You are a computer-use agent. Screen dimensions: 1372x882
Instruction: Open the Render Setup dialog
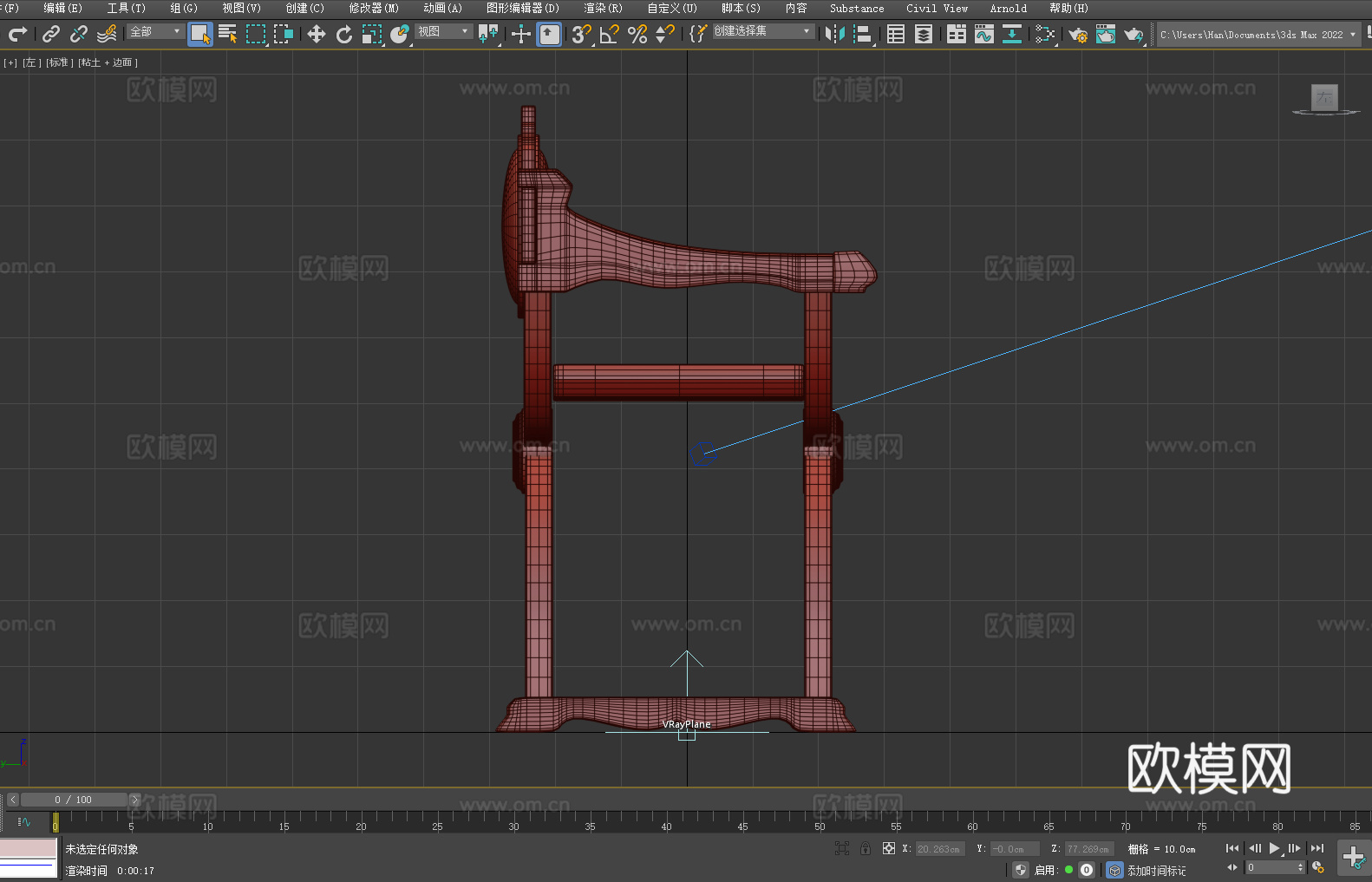pyautogui.click(x=1078, y=34)
